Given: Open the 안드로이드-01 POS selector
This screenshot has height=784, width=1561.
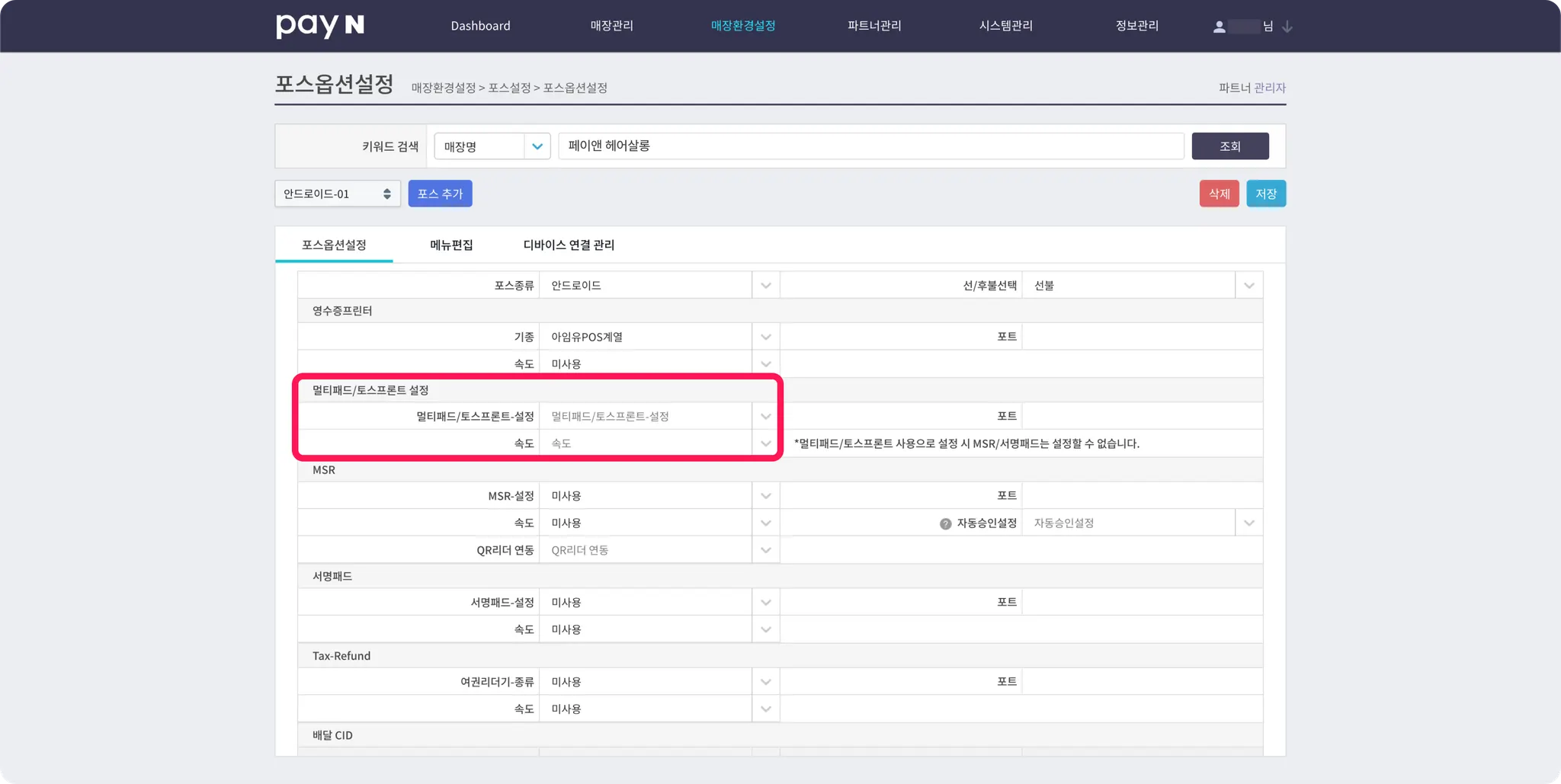Looking at the screenshot, I should point(338,194).
